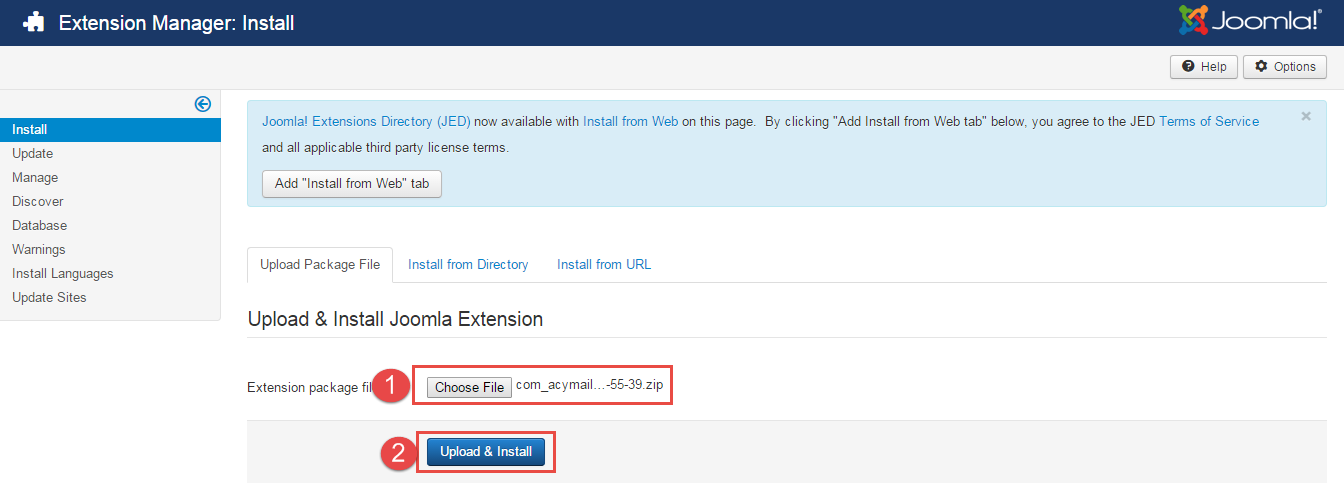Switch to Install from Directory tab
Image resolution: width=1344 pixels, height=483 pixels.
[468, 265]
